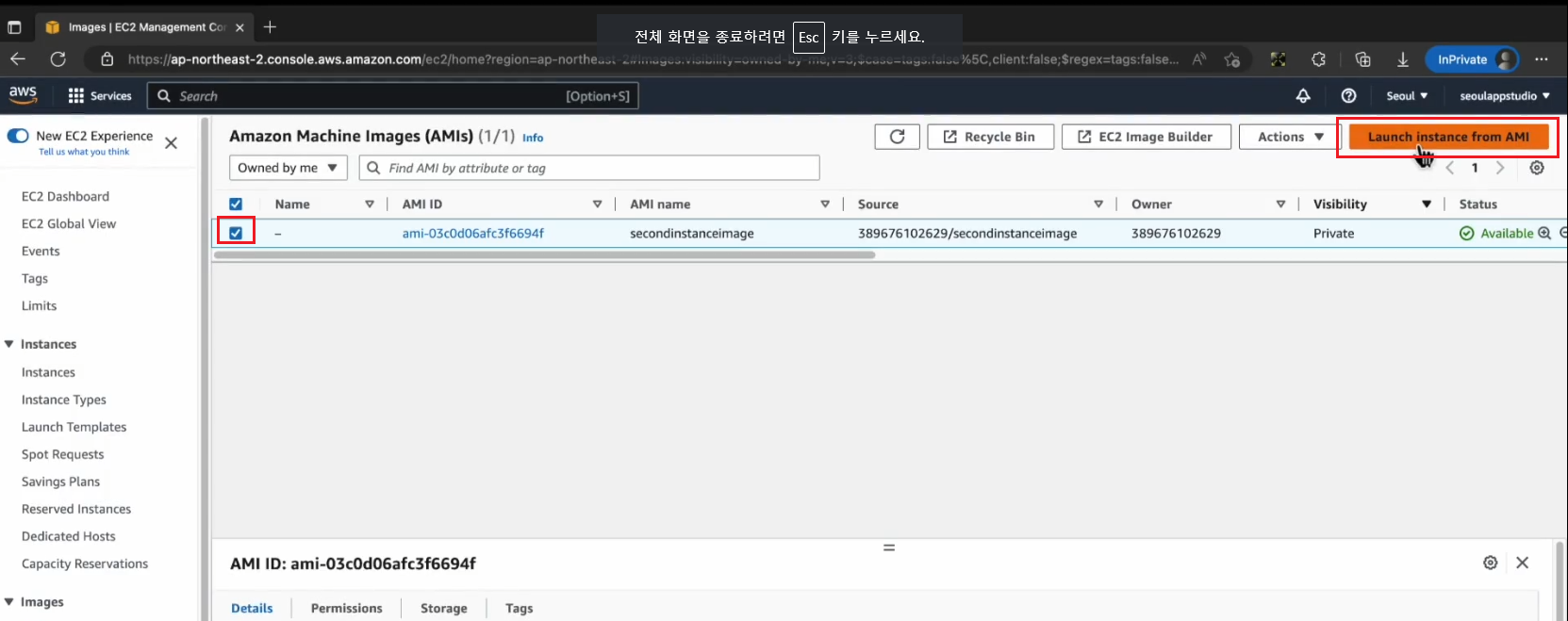This screenshot has height=621, width=1568.
Task: Sort by the Visibility column arrow
Action: tap(1427, 204)
